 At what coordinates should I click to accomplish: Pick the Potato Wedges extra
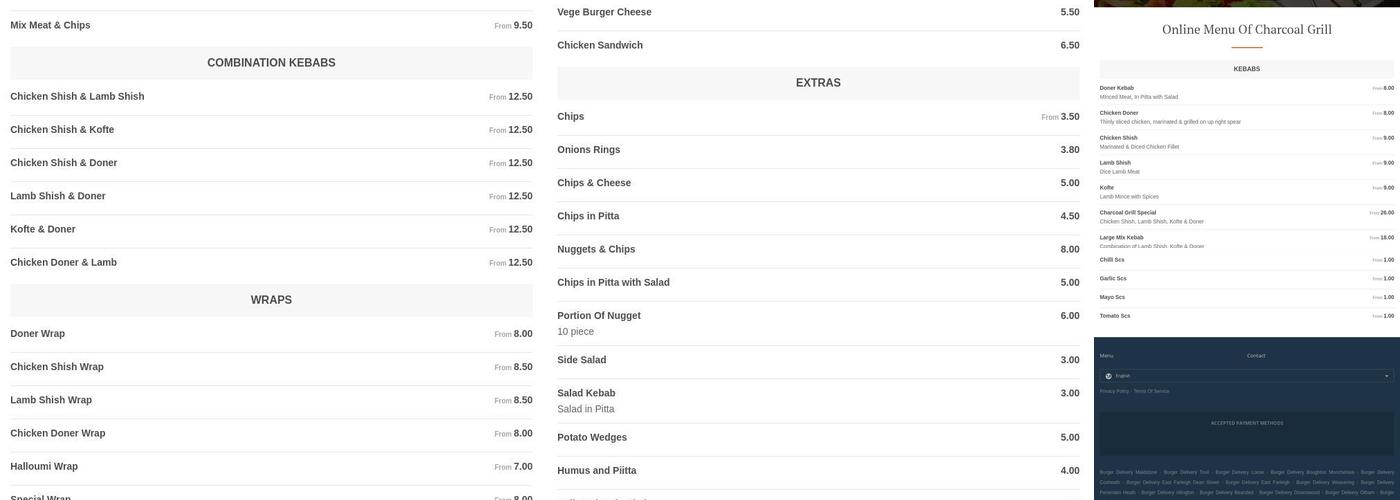(x=592, y=438)
